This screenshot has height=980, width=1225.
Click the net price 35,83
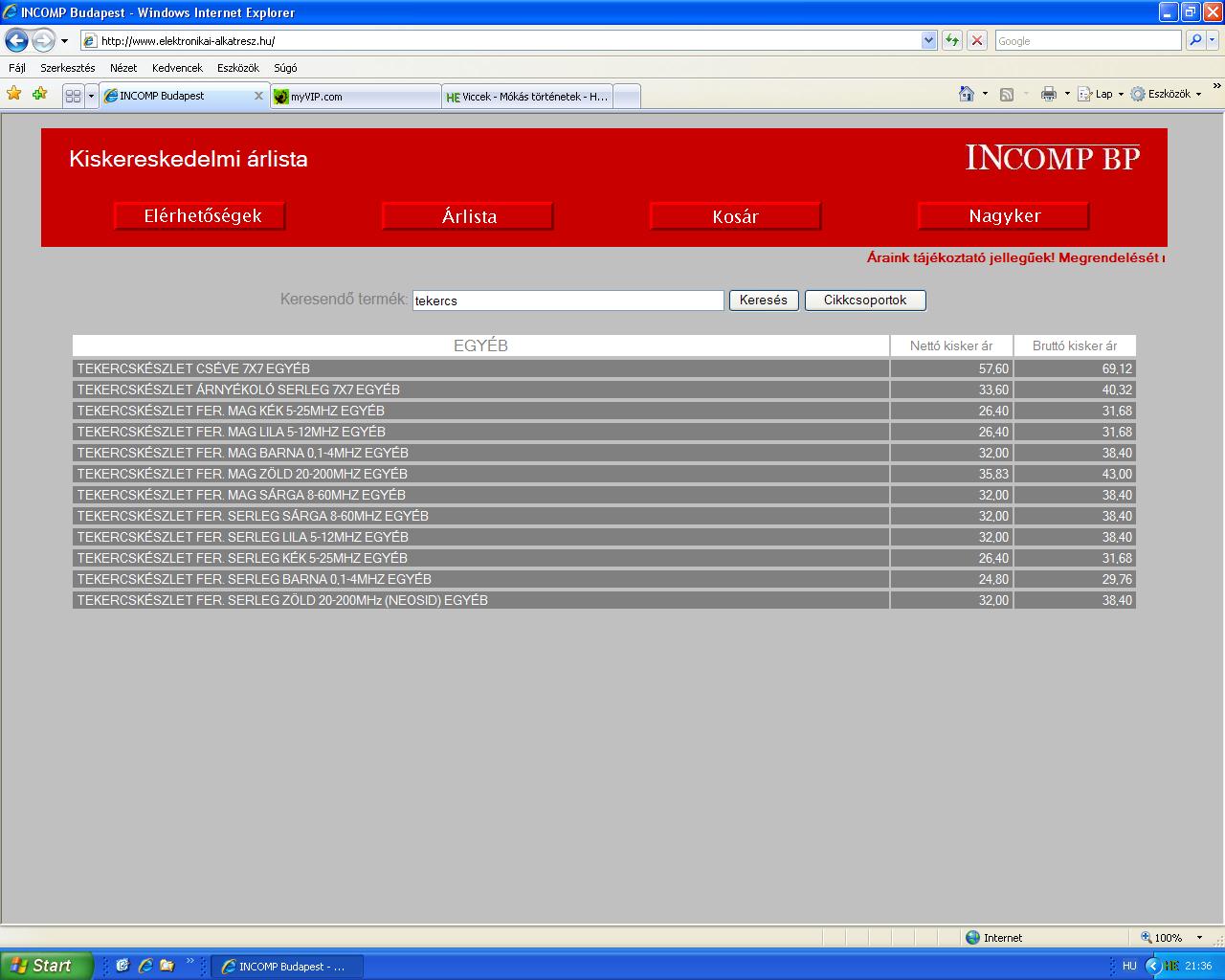[x=993, y=474]
